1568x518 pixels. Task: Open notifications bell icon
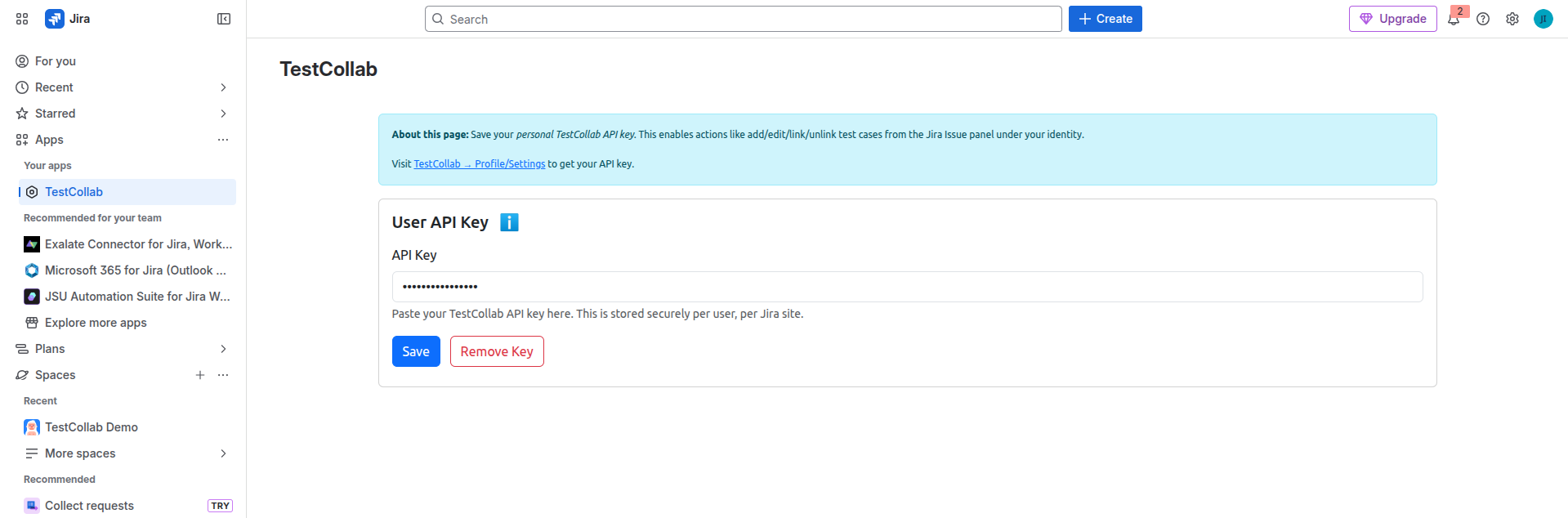(x=1454, y=19)
